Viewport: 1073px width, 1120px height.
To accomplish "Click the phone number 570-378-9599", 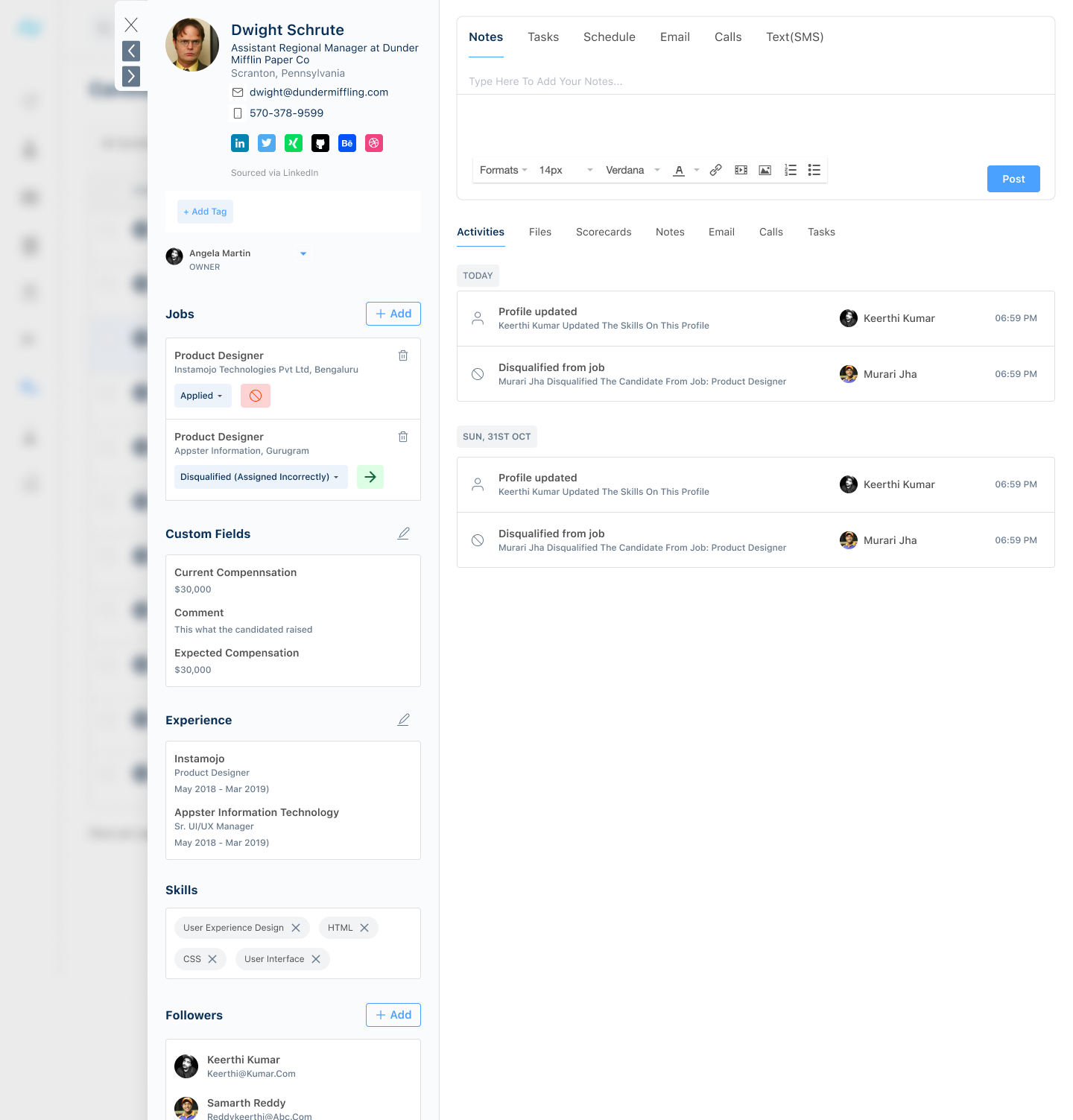I will 287,113.
